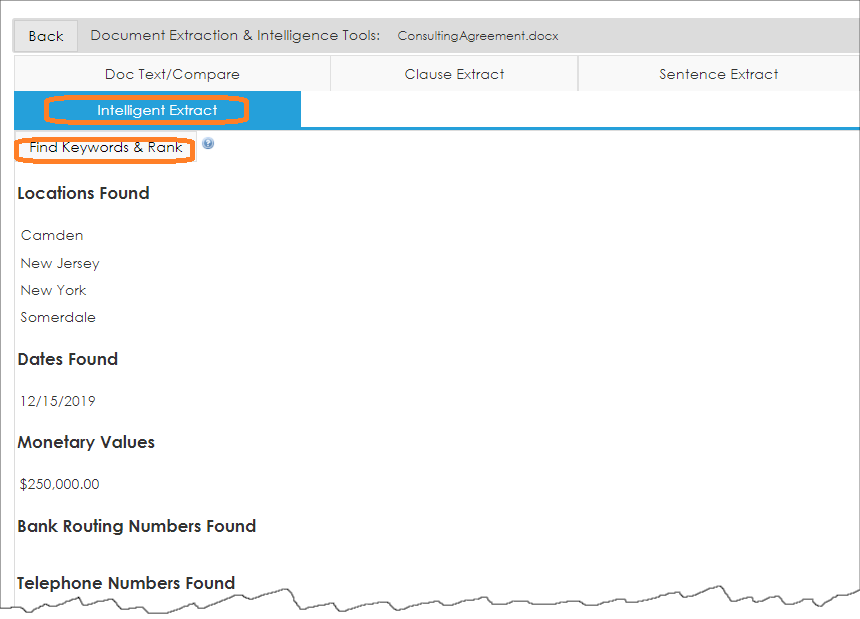Click the Monetary Values heading
Viewport: 860px width, 619px height.
(x=86, y=442)
